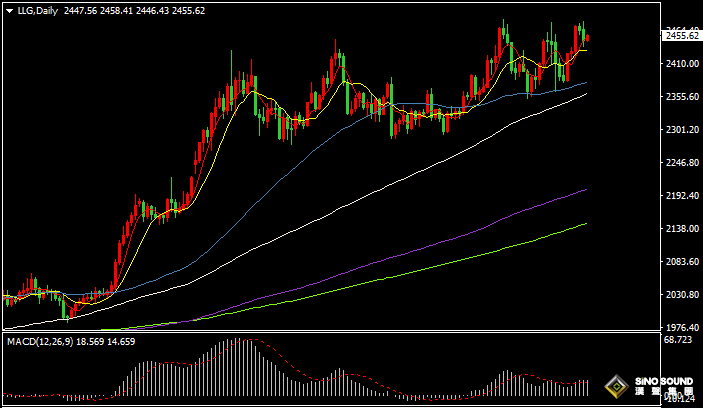Click the 2410.00 price axis label
This screenshot has height=408, width=703.
pos(679,64)
